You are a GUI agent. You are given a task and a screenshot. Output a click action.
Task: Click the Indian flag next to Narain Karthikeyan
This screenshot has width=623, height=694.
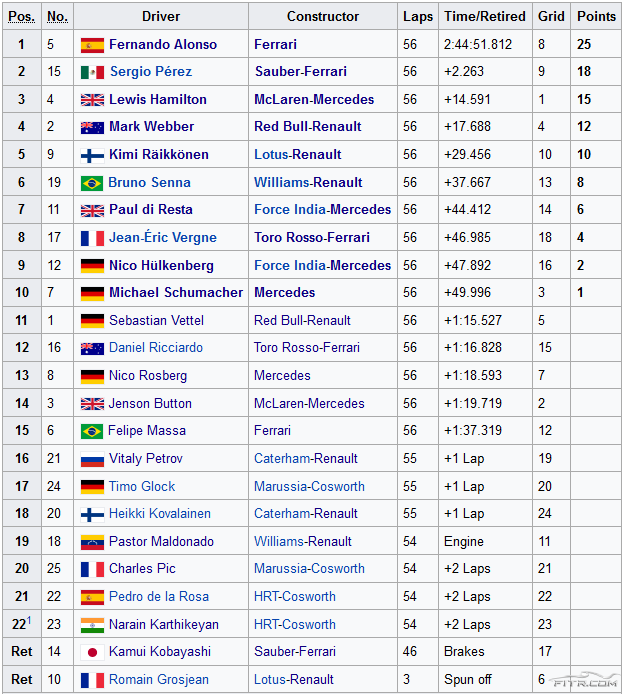[92, 625]
